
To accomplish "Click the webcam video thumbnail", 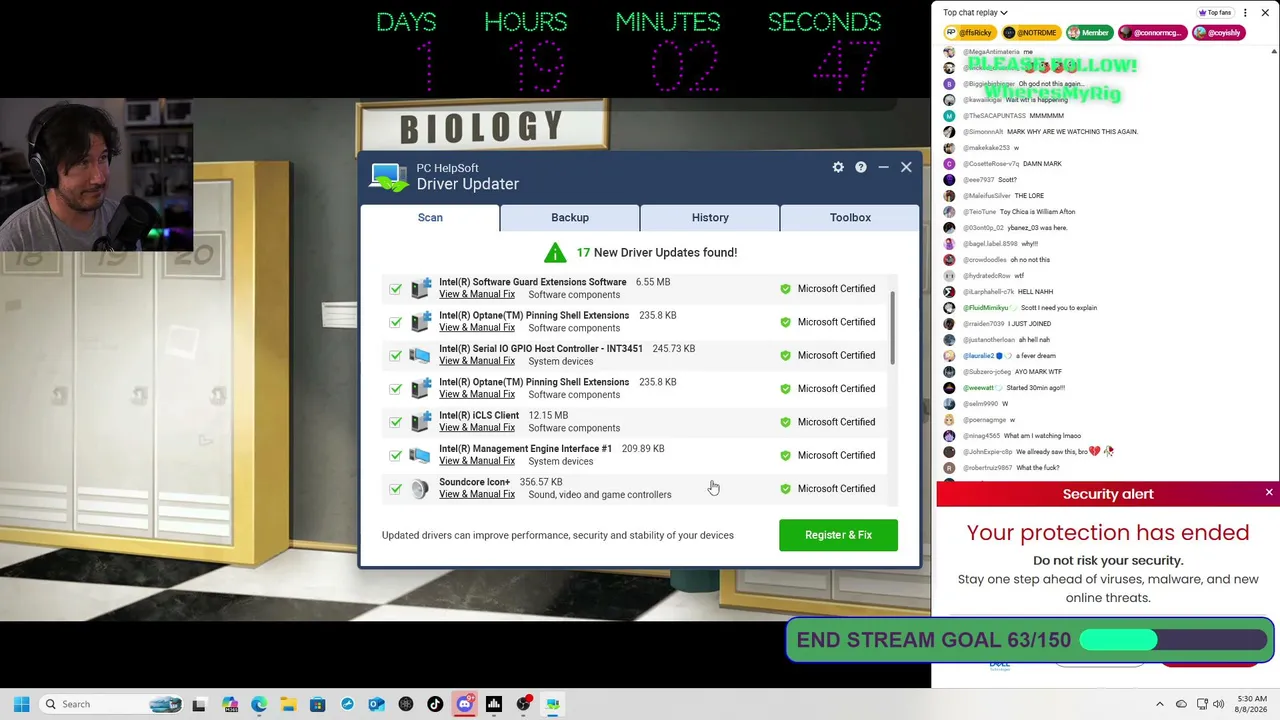I will pos(96,174).
